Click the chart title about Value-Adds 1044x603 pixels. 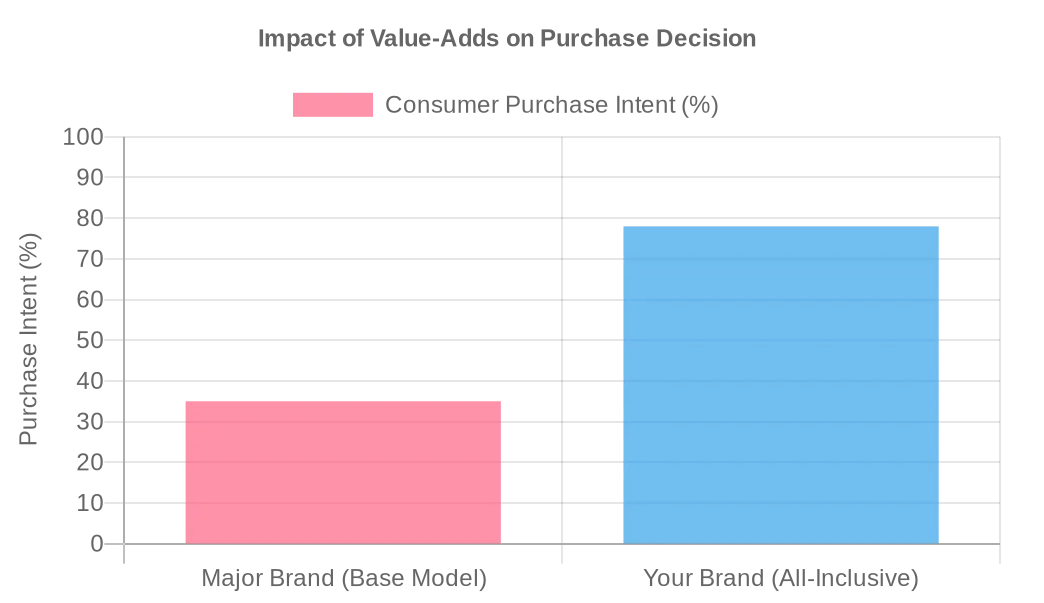(507, 39)
